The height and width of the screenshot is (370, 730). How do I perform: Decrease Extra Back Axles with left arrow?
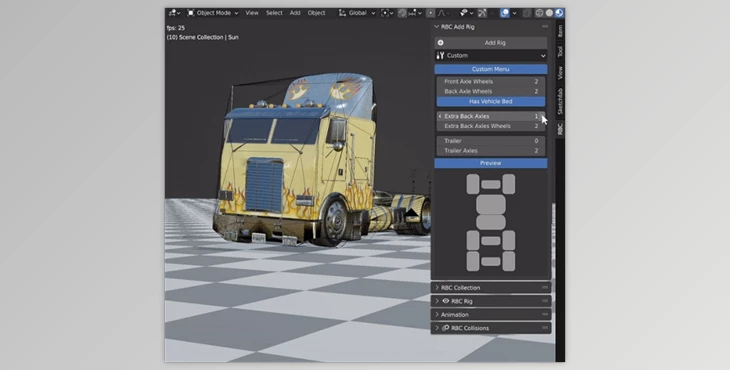click(440, 116)
